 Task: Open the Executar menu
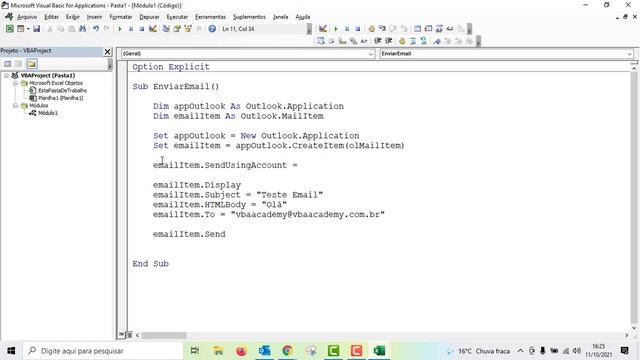[x=177, y=17]
